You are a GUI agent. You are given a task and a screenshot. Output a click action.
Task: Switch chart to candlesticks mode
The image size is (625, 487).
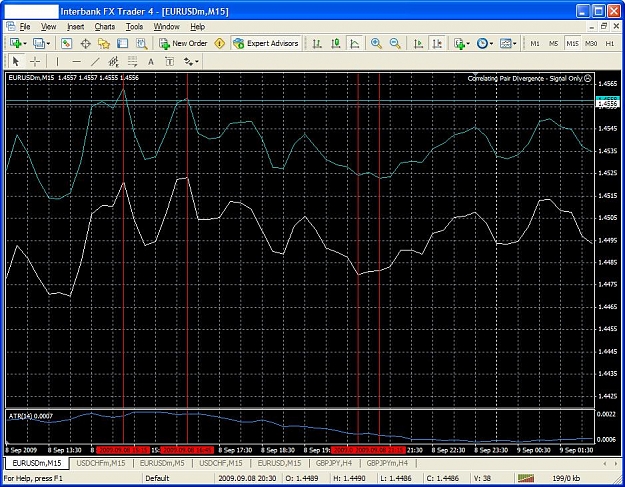336,43
